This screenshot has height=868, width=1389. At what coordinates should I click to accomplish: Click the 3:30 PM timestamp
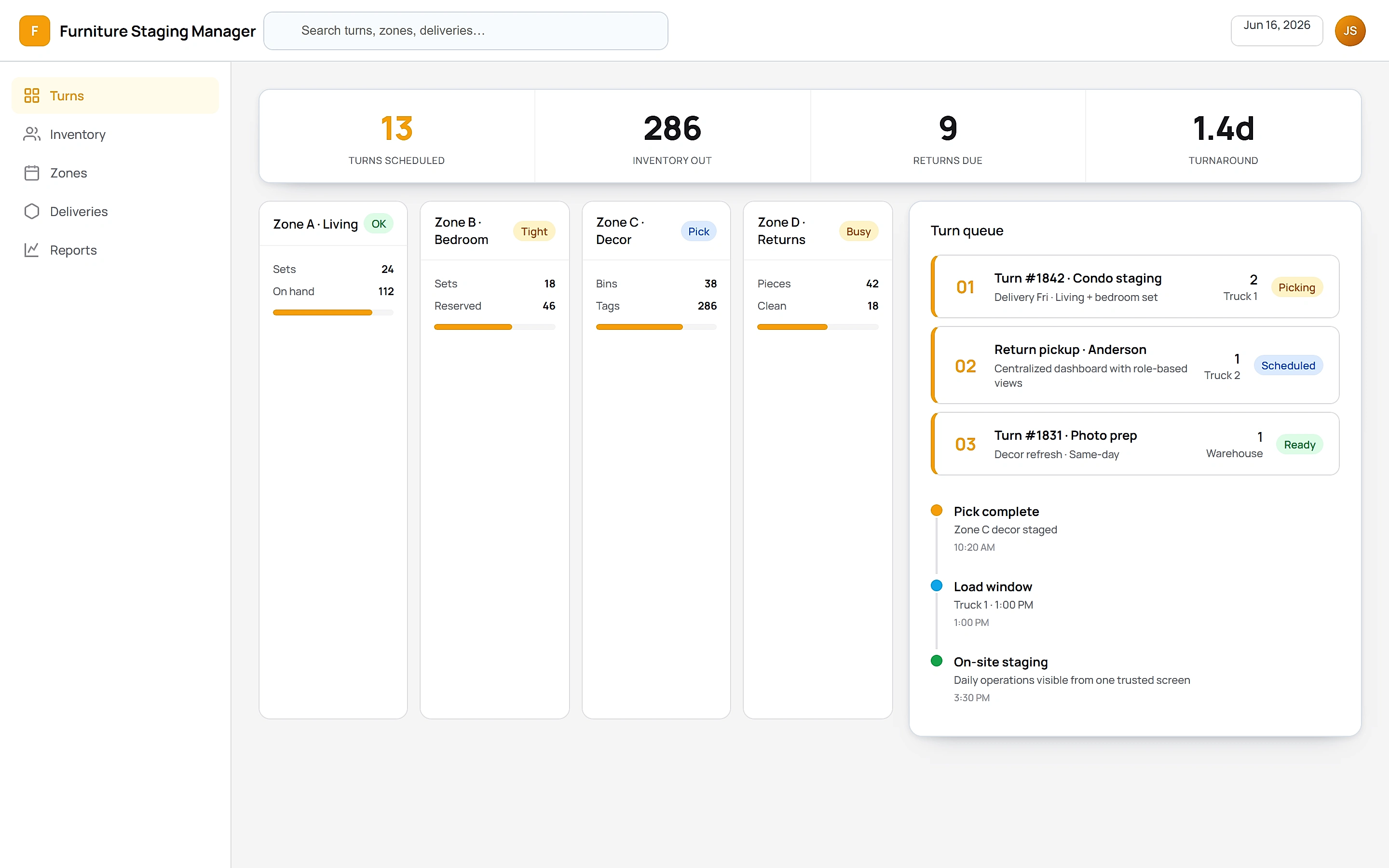tap(971, 697)
